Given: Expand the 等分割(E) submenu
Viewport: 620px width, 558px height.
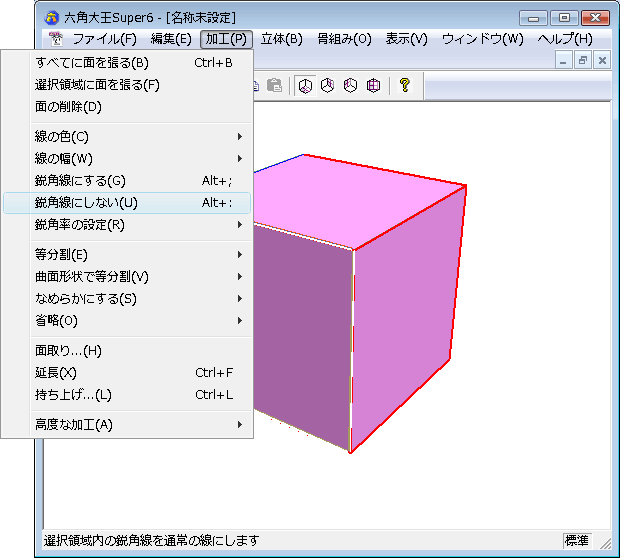Looking at the screenshot, I should click(x=127, y=255).
